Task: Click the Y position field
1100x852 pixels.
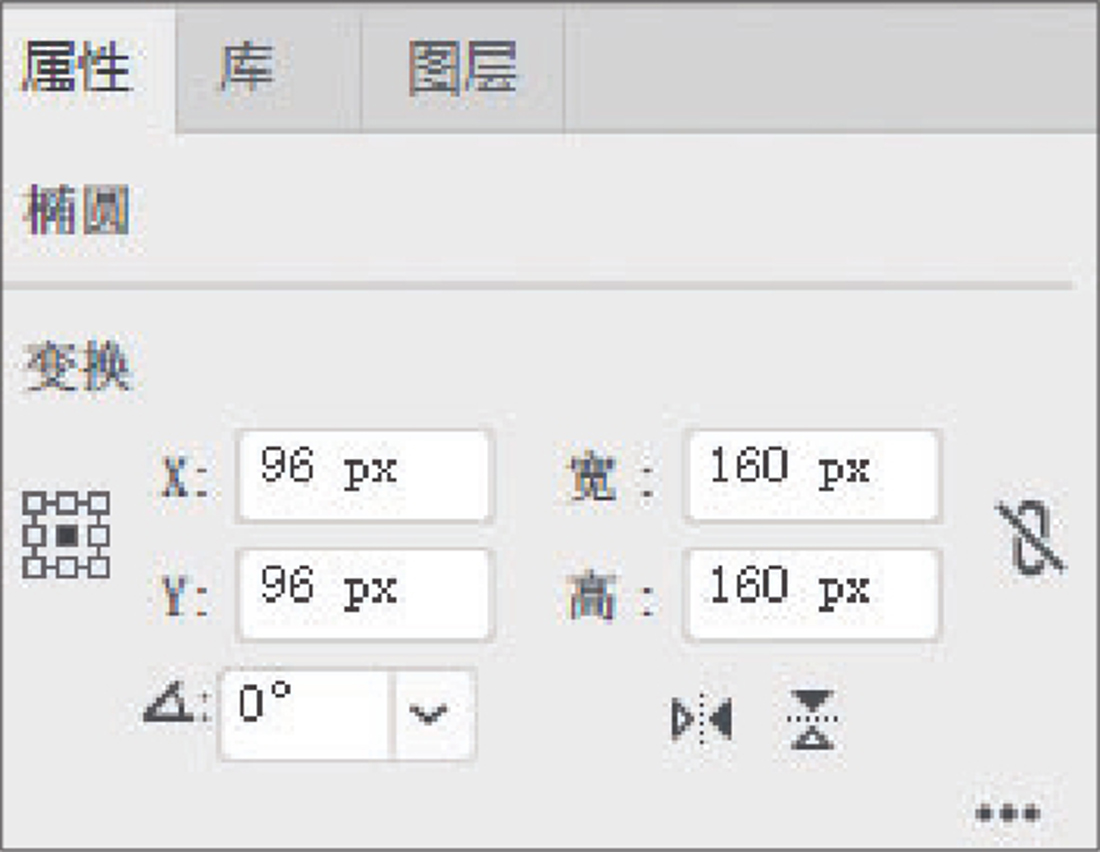Action: tap(365, 594)
